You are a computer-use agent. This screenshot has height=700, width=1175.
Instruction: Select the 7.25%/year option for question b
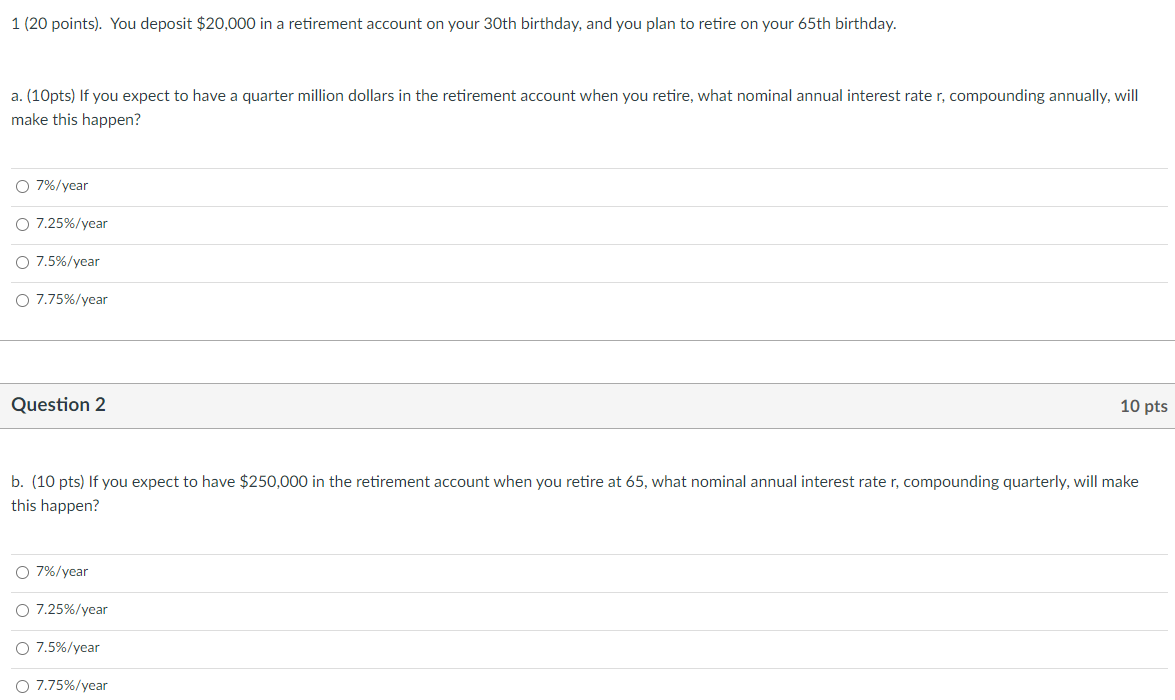point(22,610)
